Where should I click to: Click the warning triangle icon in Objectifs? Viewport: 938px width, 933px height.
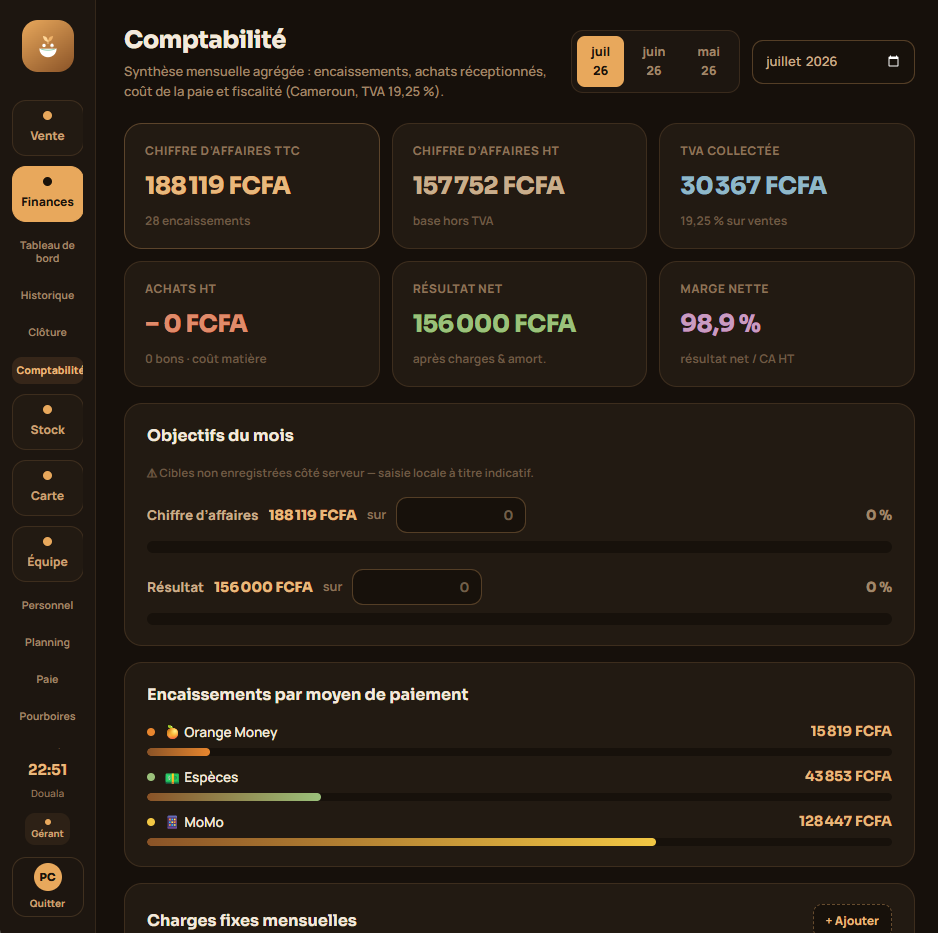tap(152, 473)
